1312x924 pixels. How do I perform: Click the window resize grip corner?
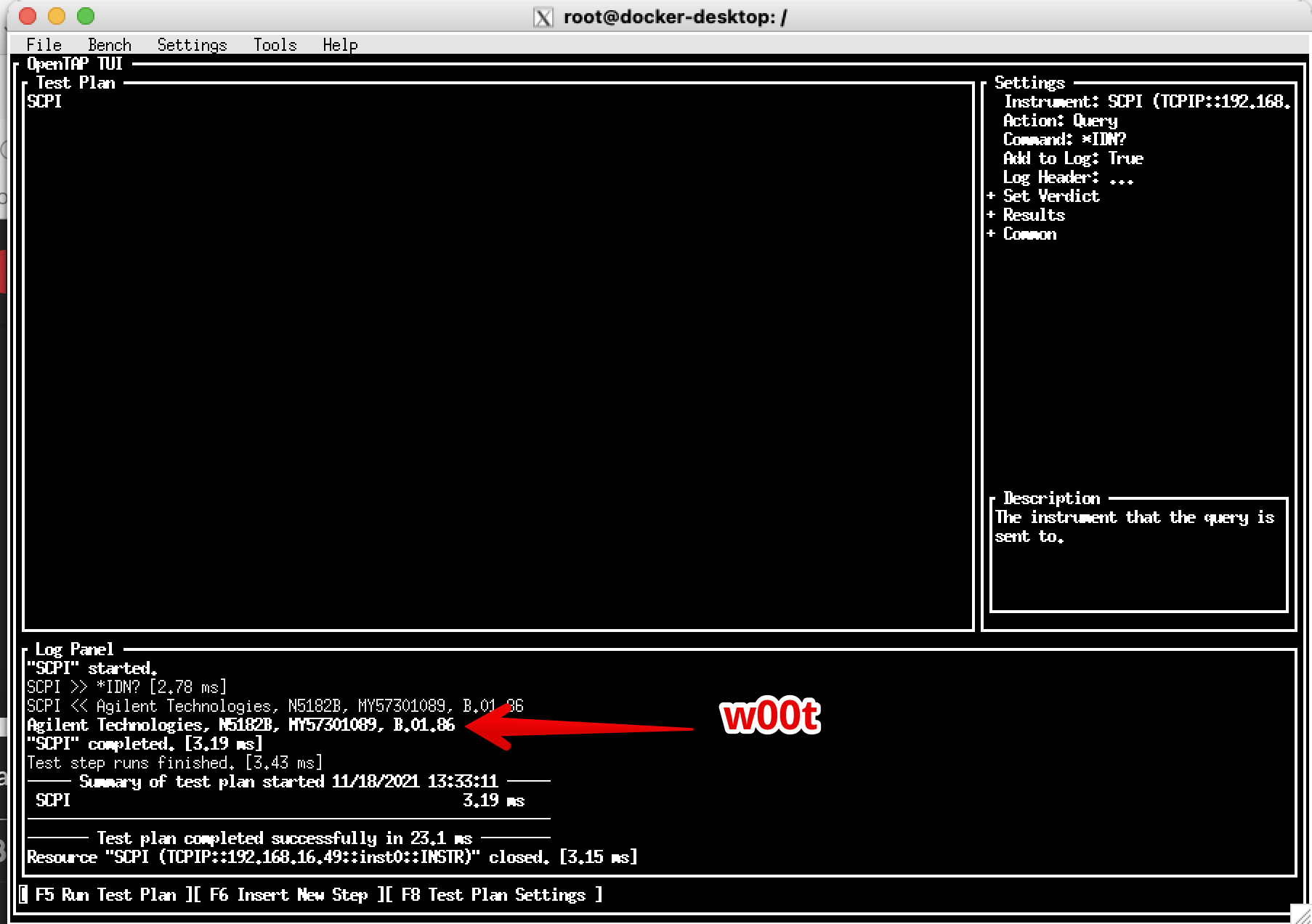1300,913
